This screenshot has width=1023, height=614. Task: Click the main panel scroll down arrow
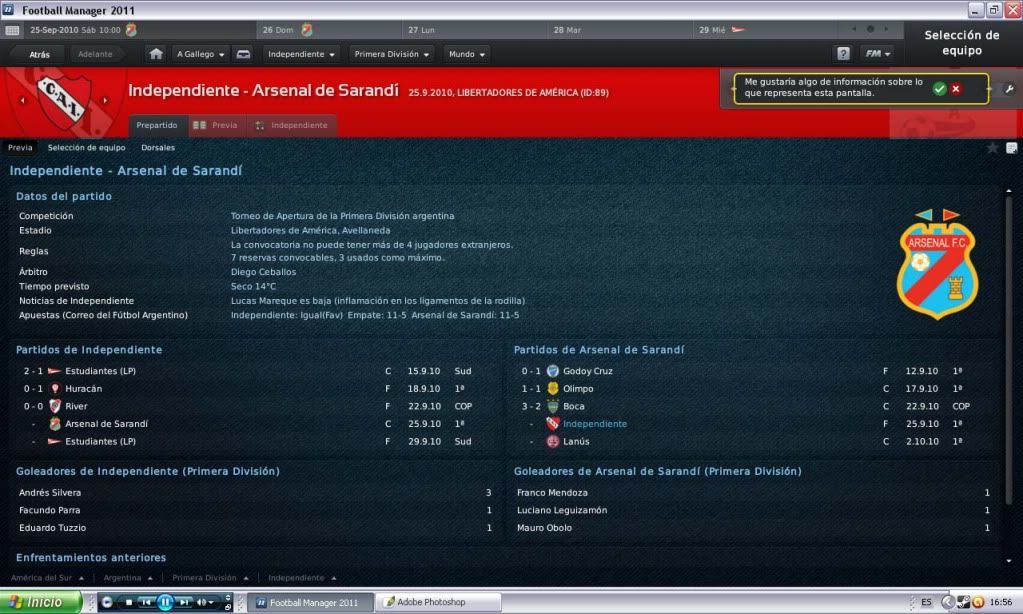pos(1009,560)
